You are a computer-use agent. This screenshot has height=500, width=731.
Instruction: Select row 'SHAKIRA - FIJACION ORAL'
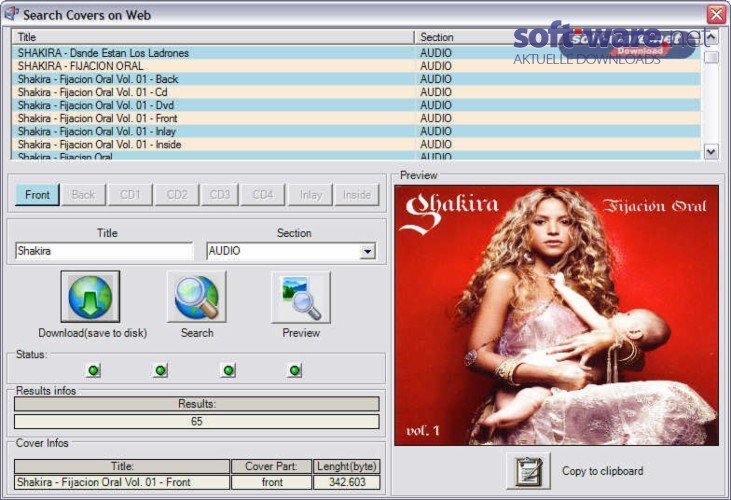357,66
